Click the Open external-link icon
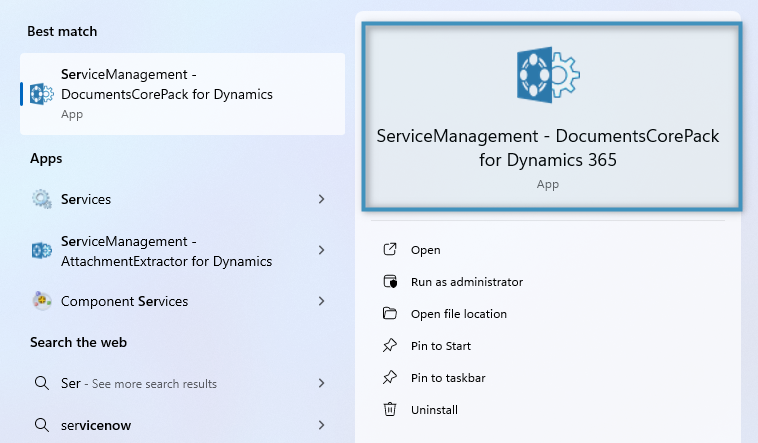This screenshot has width=758, height=443. click(390, 249)
